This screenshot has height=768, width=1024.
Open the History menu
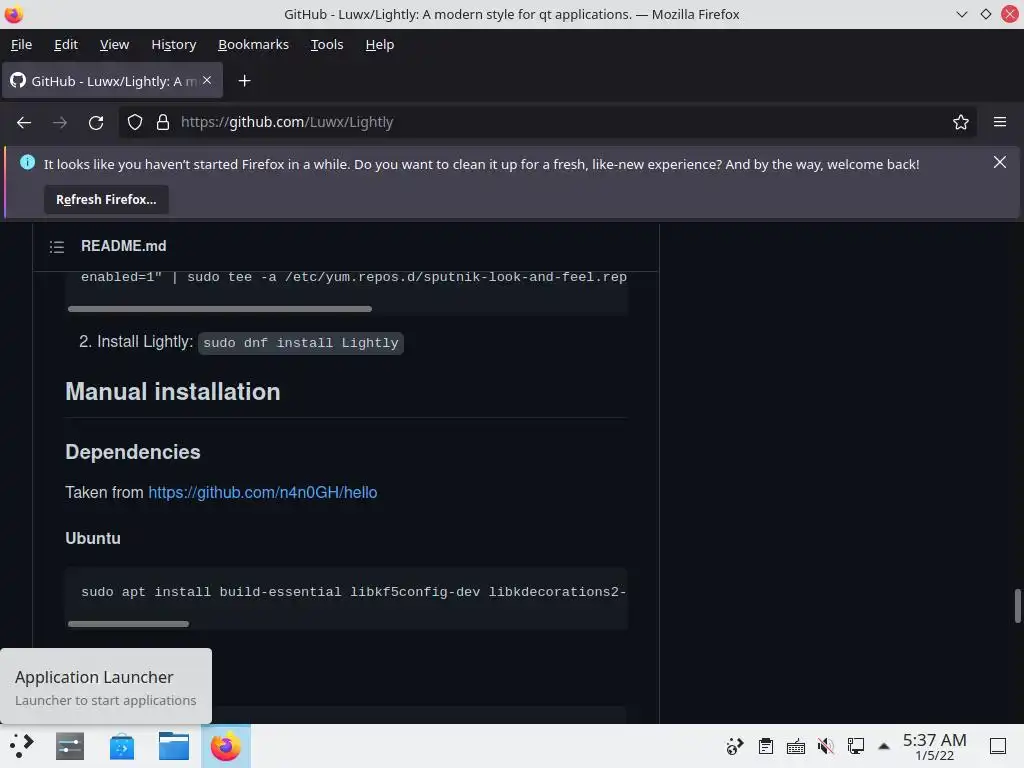174,44
